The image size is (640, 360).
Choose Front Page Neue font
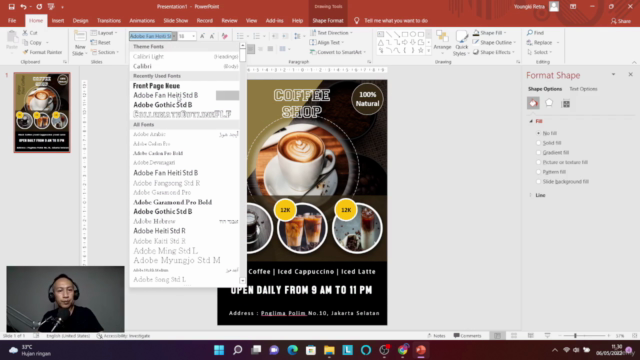(184, 86)
